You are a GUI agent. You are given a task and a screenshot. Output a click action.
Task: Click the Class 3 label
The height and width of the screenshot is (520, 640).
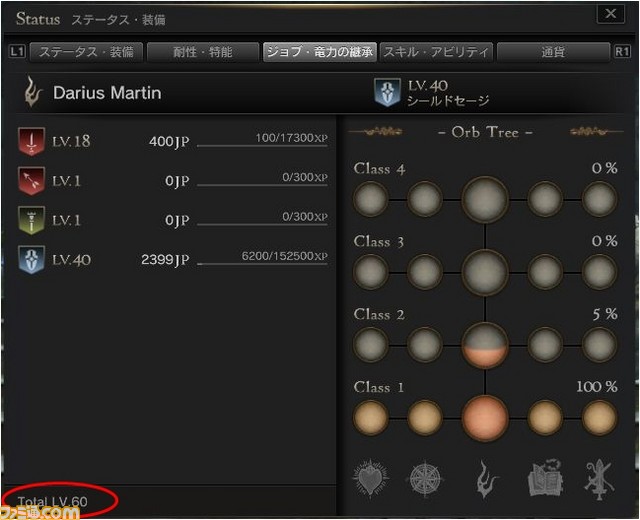click(379, 242)
